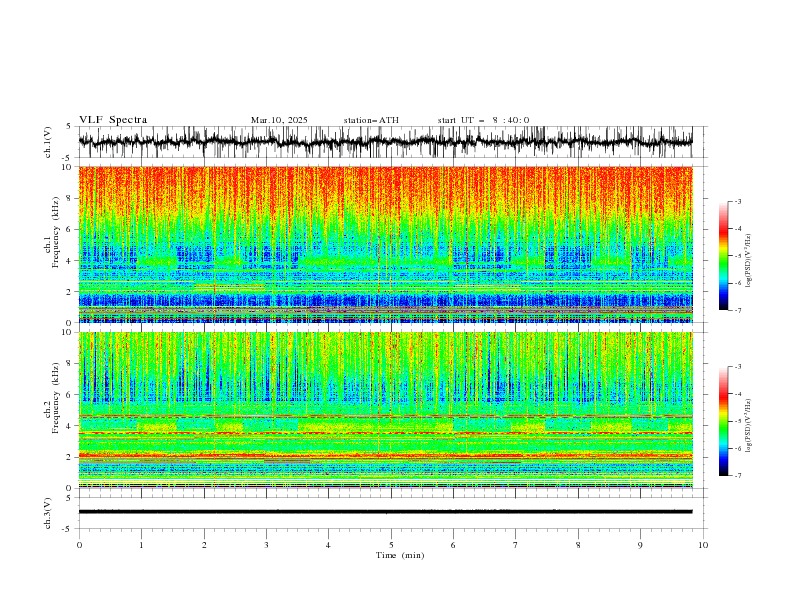The height and width of the screenshot is (612, 792).
Task: Click the 'Time (min)' axis title
Action: click(x=400, y=555)
